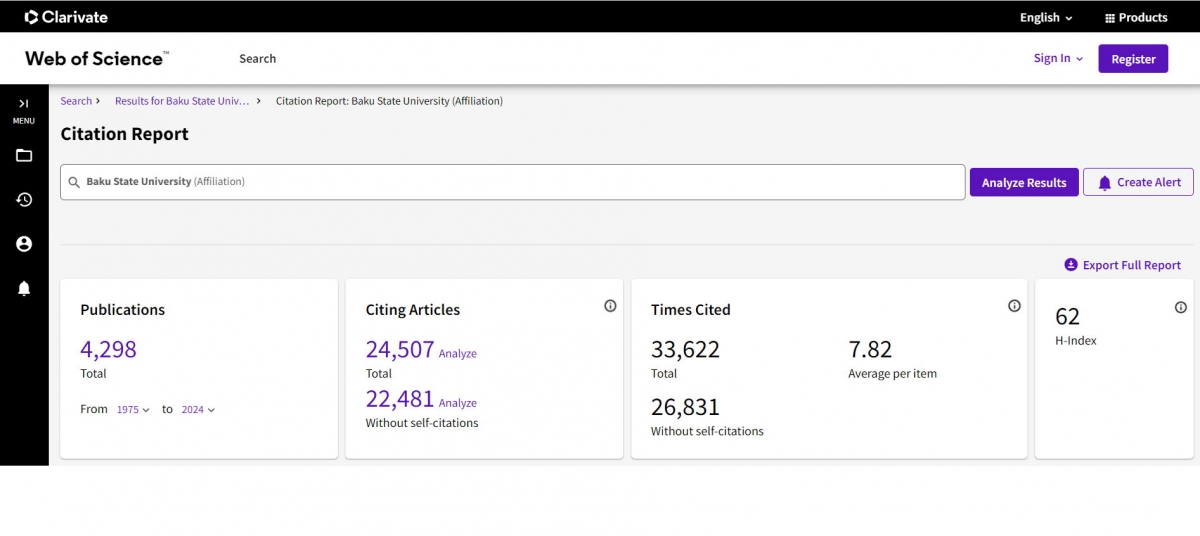
Task: Click the Citing Articles info icon
Action: tap(610, 306)
